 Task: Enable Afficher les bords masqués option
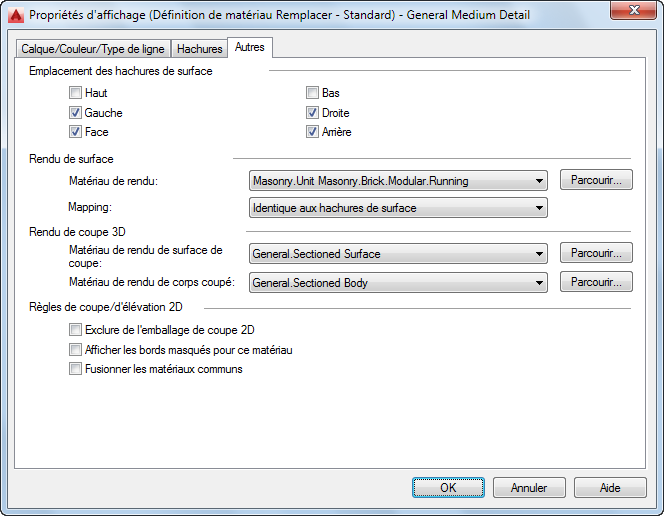pyautogui.click(x=76, y=350)
